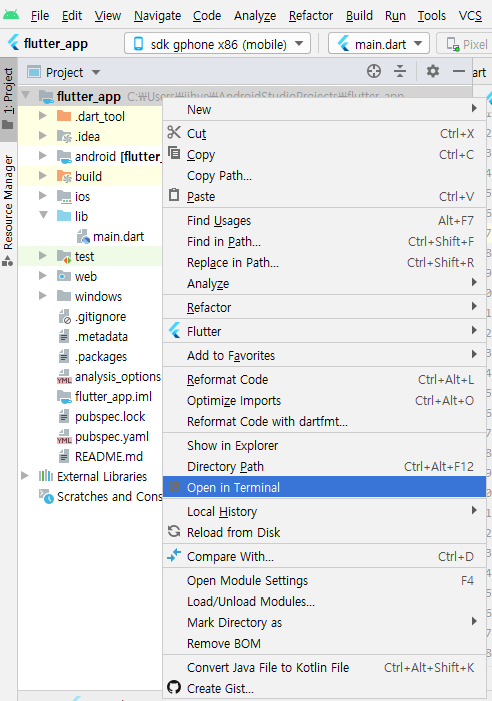The width and height of the screenshot is (492, 701).
Task: Click the Open in Terminal icon
Action: tap(174, 486)
